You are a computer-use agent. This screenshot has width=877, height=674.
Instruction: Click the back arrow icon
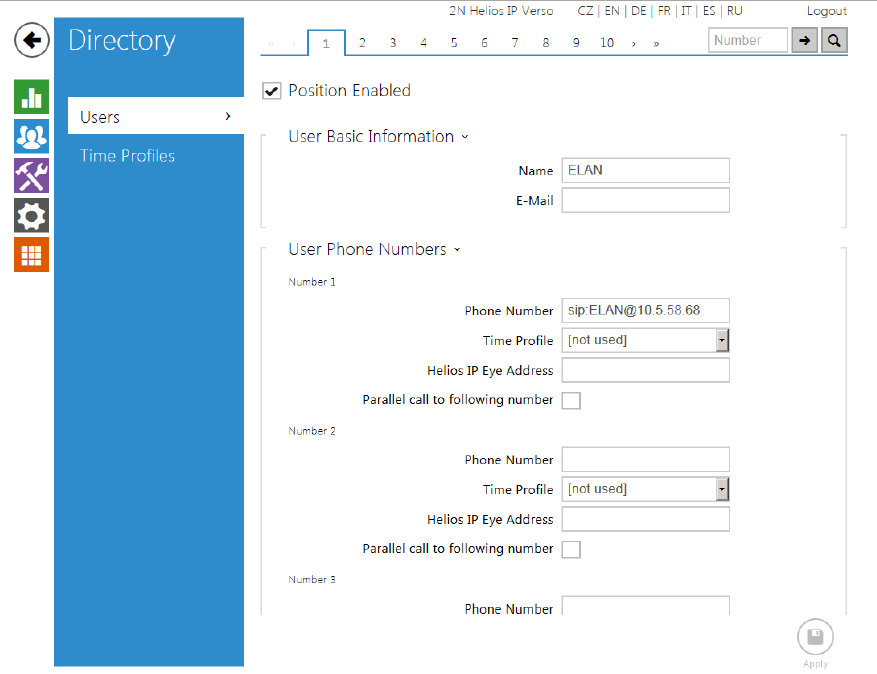(x=32, y=40)
